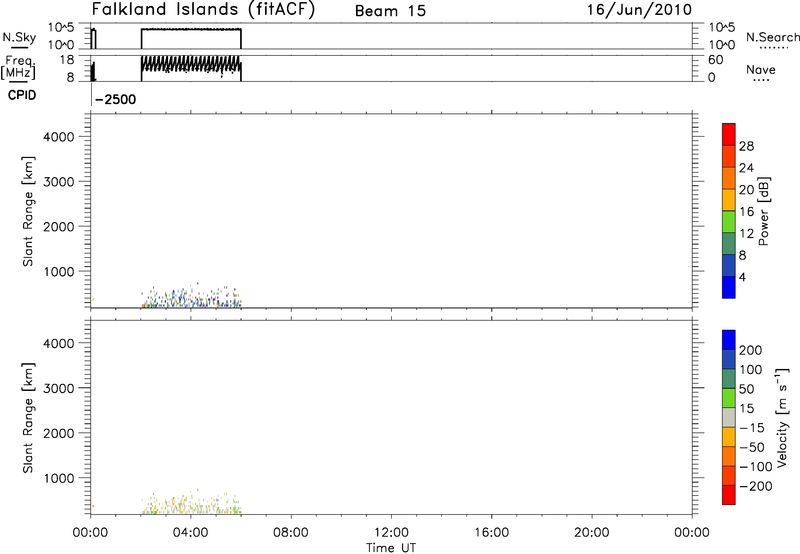Click the 'N.Search' legend label
The width and height of the screenshot is (800, 554).
tap(772, 37)
